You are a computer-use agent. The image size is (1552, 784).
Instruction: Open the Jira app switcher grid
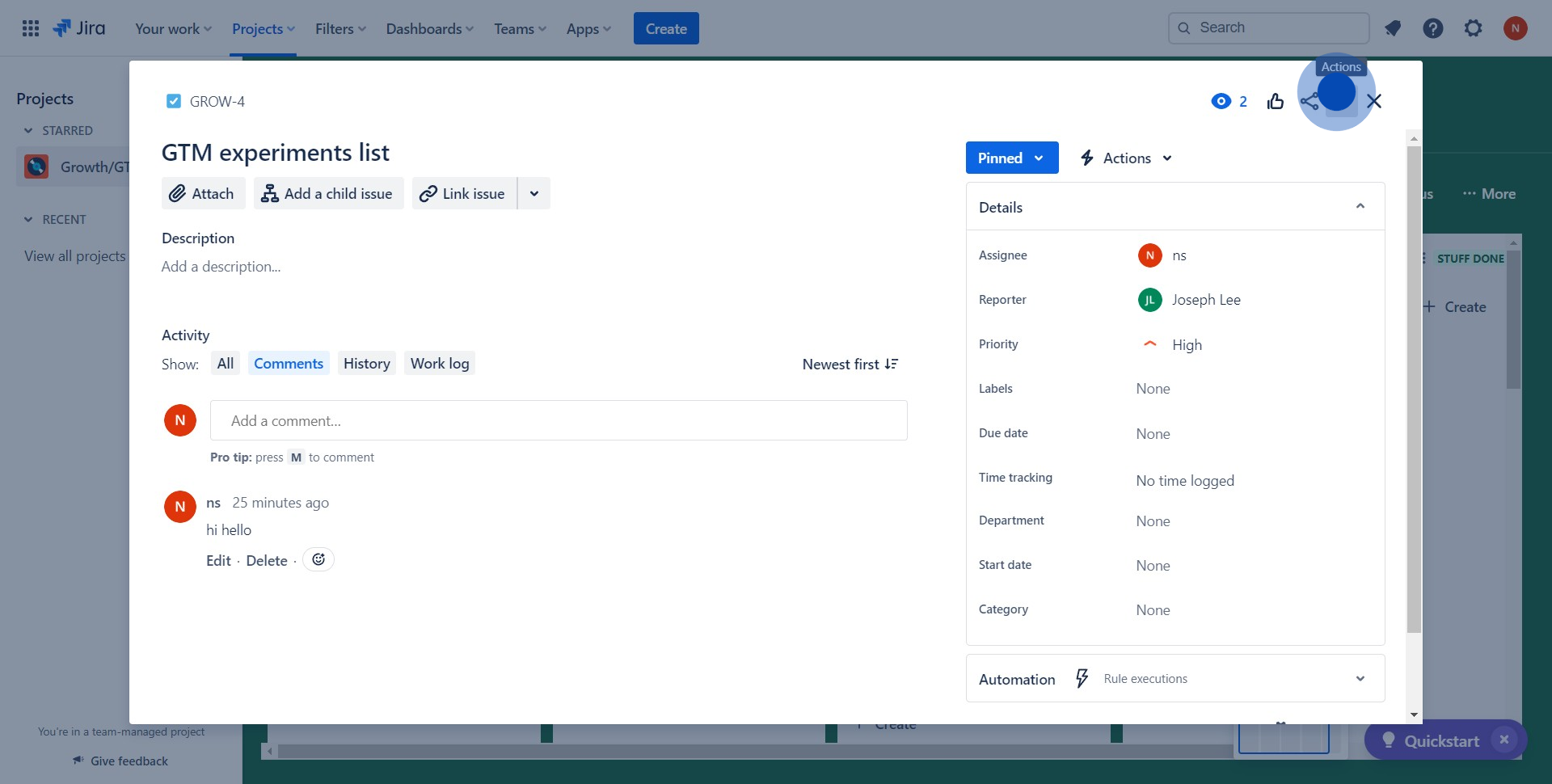tap(31, 28)
